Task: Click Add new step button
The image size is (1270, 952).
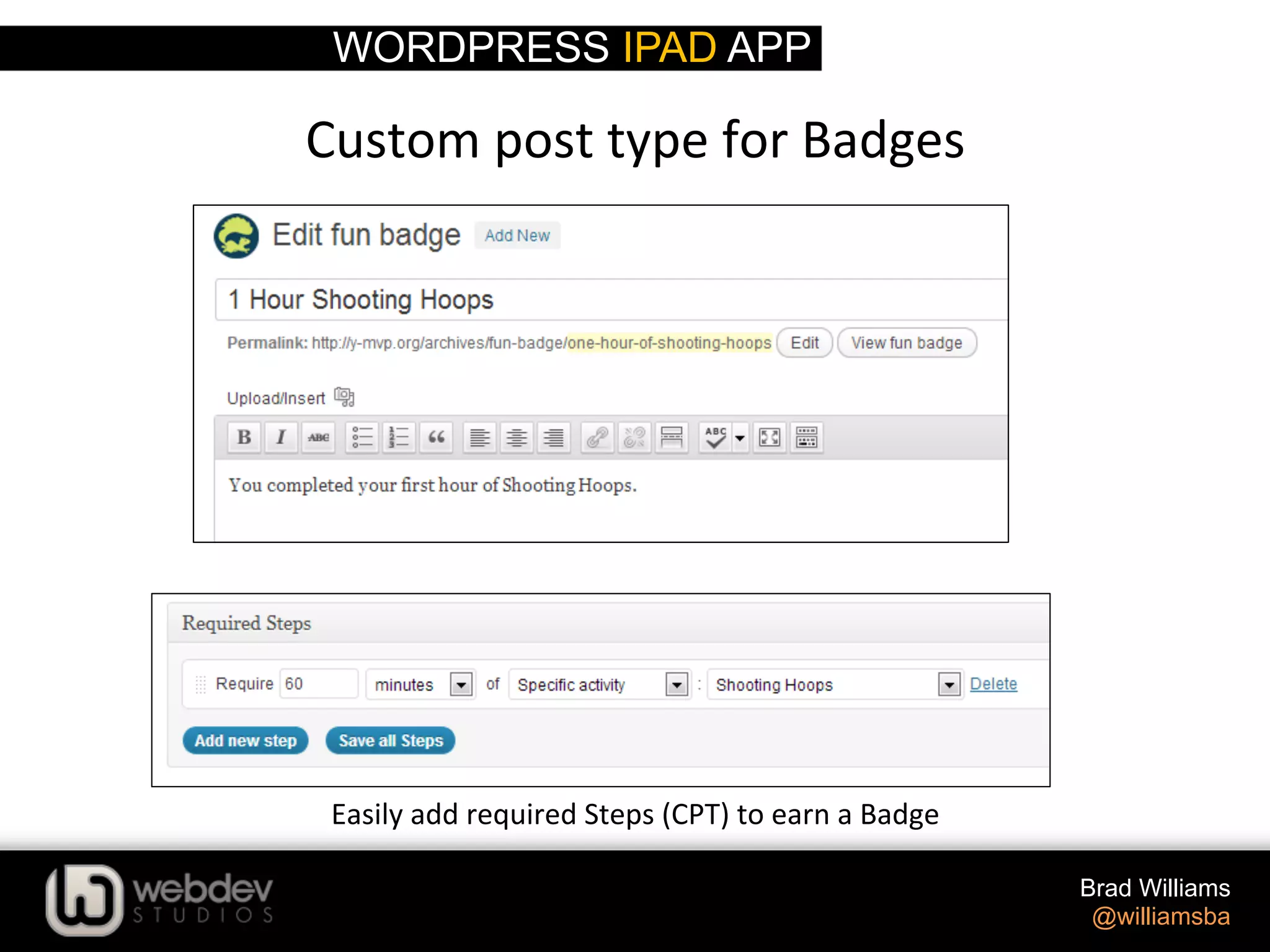Action: pos(246,741)
